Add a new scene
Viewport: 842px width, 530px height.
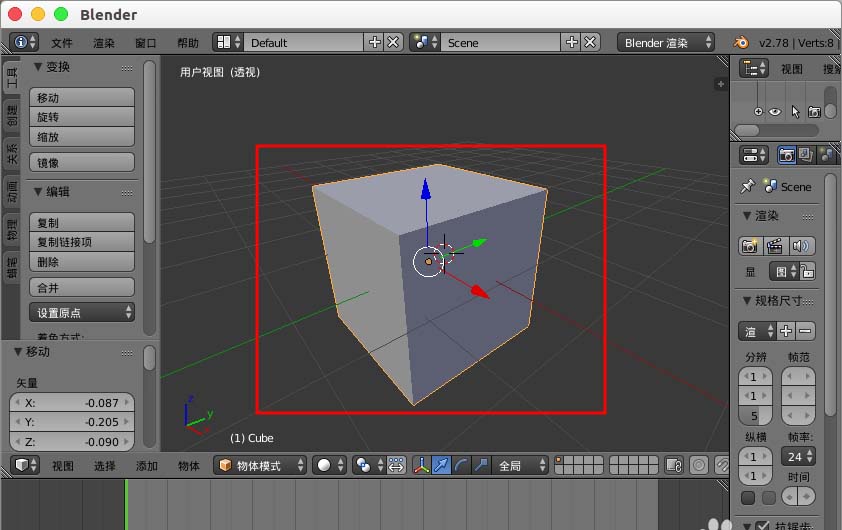tap(571, 42)
